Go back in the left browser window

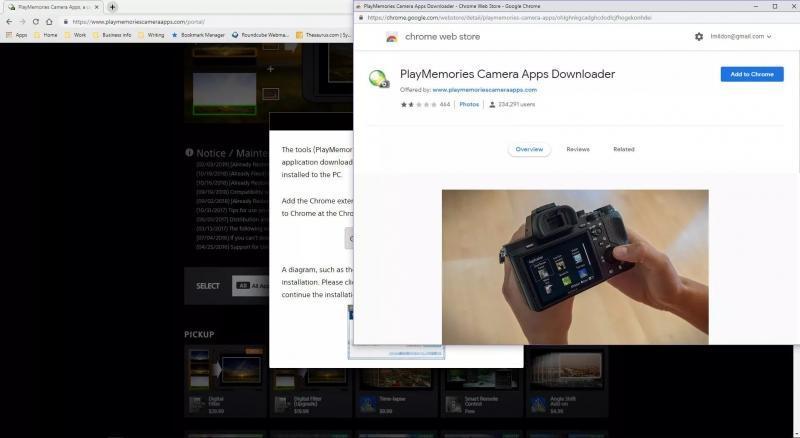point(9,21)
